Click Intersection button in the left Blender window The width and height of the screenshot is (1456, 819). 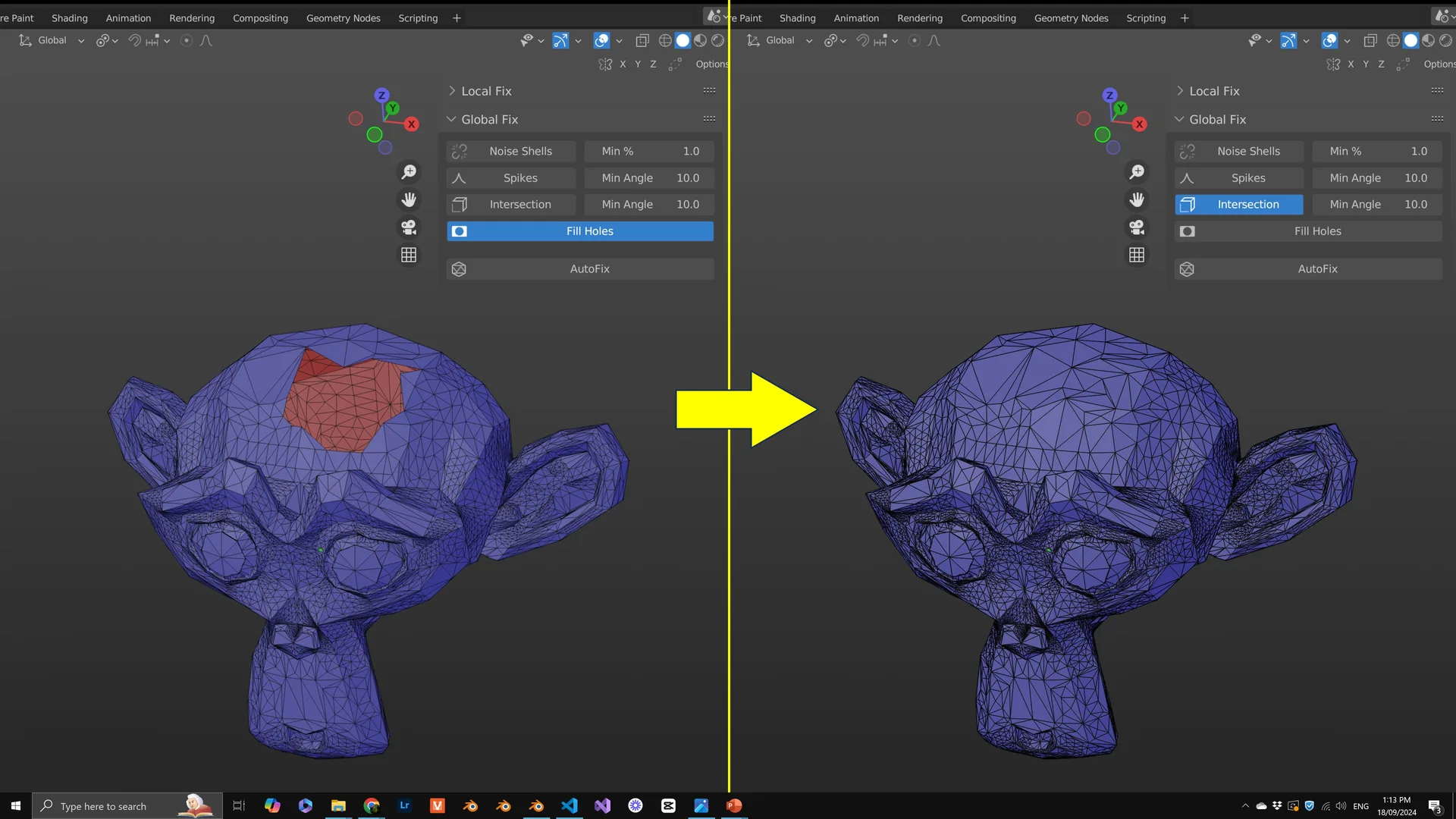511,205
